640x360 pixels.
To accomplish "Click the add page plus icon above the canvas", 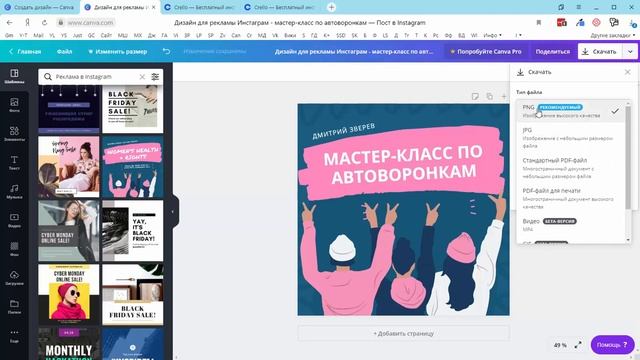I will tap(504, 96).
